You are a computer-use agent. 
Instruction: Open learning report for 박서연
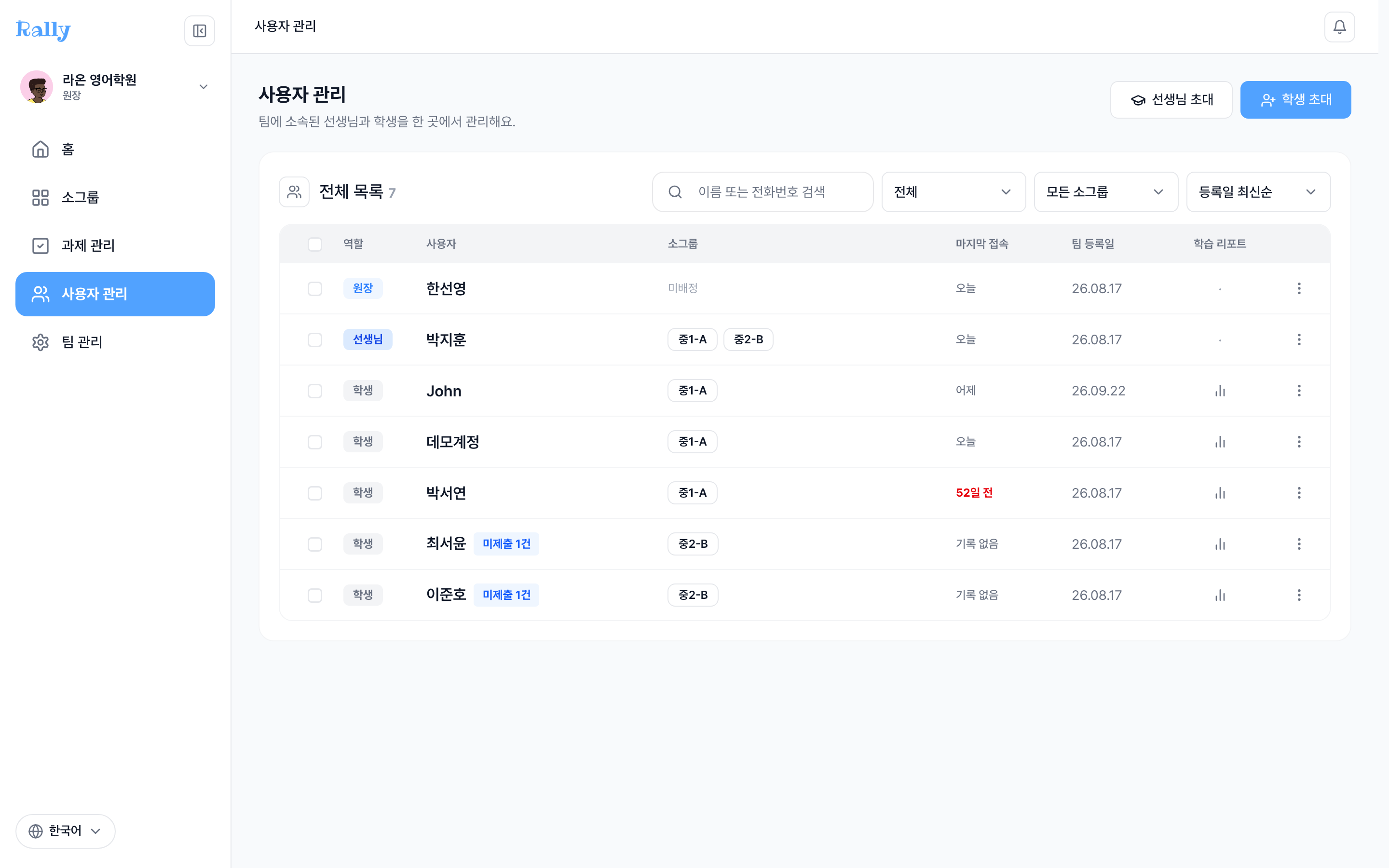(1220, 493)
